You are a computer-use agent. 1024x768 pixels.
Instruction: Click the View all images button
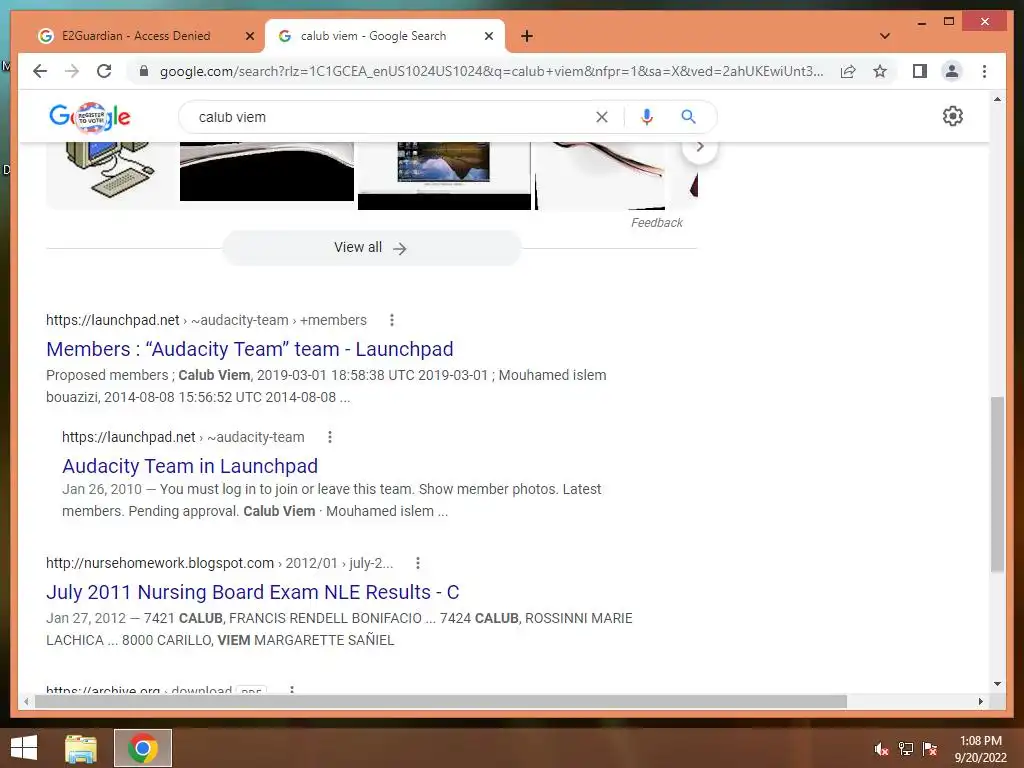coord(371,248)
